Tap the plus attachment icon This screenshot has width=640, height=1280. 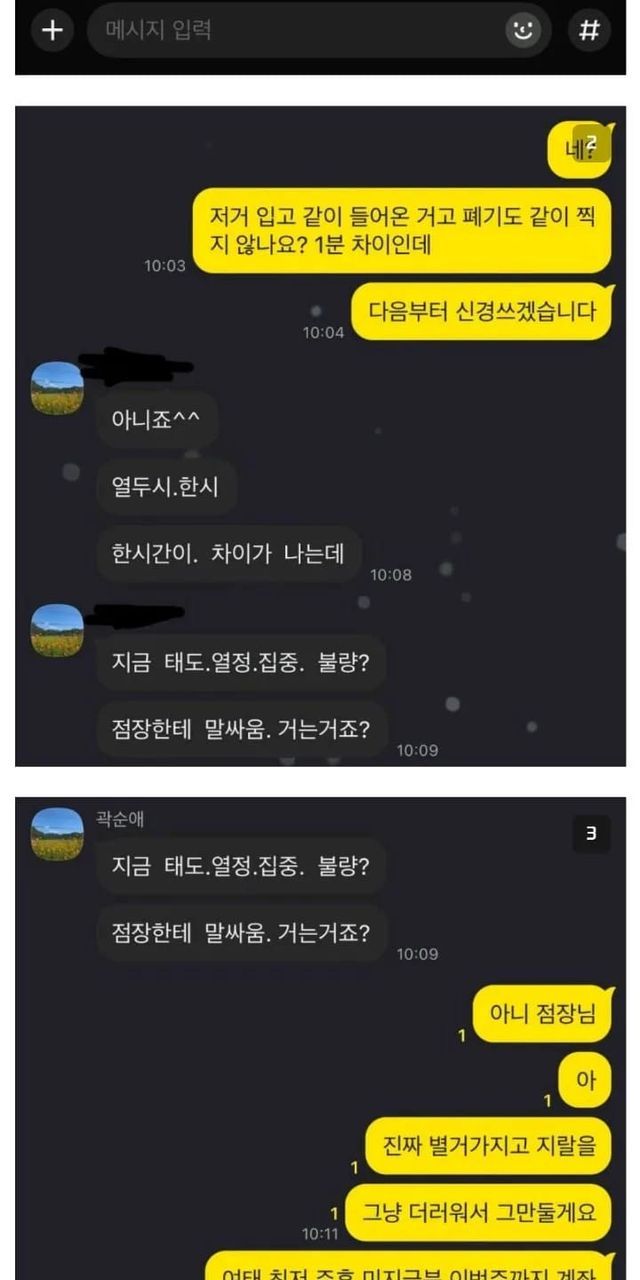point(52,30)
